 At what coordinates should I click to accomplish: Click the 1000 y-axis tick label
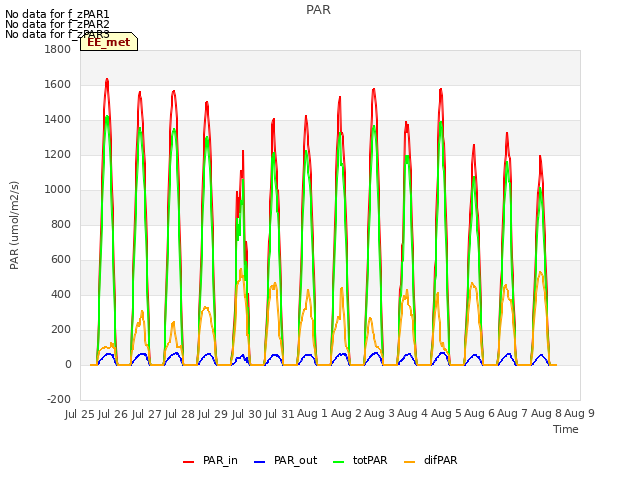[x=58, y=190]
